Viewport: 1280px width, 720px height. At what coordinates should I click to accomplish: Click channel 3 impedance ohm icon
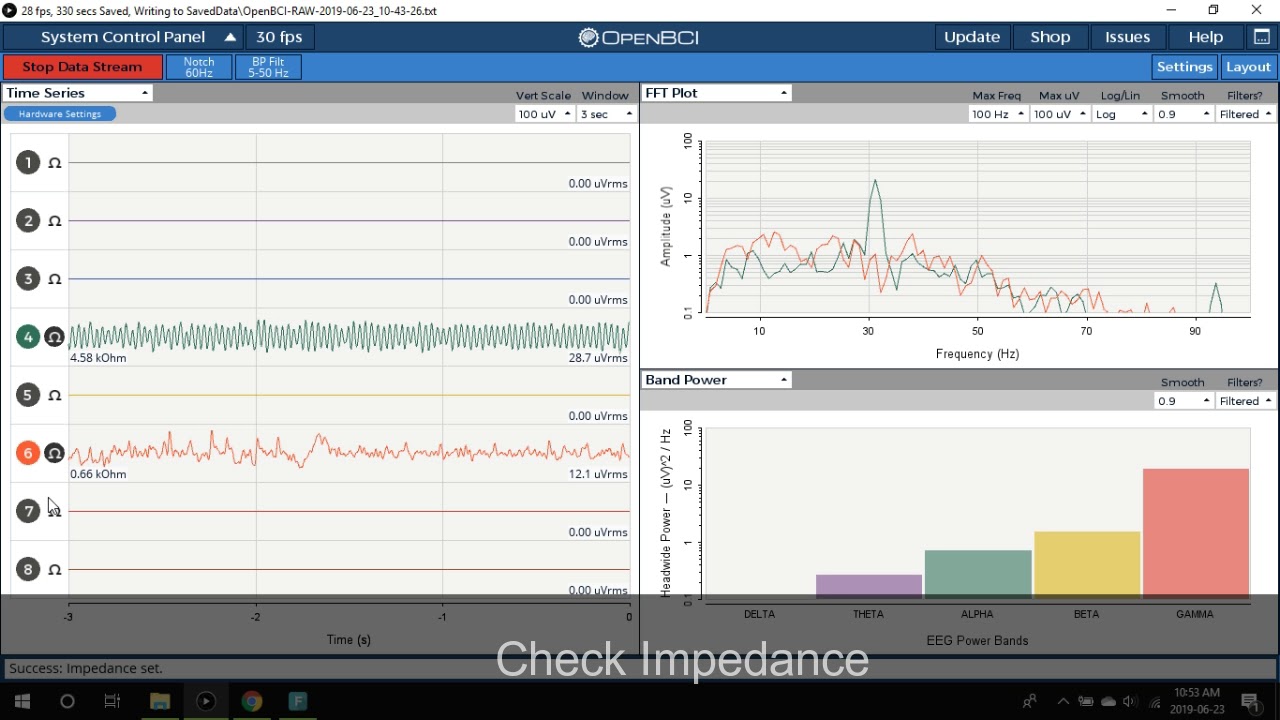(x=55, y=278)
